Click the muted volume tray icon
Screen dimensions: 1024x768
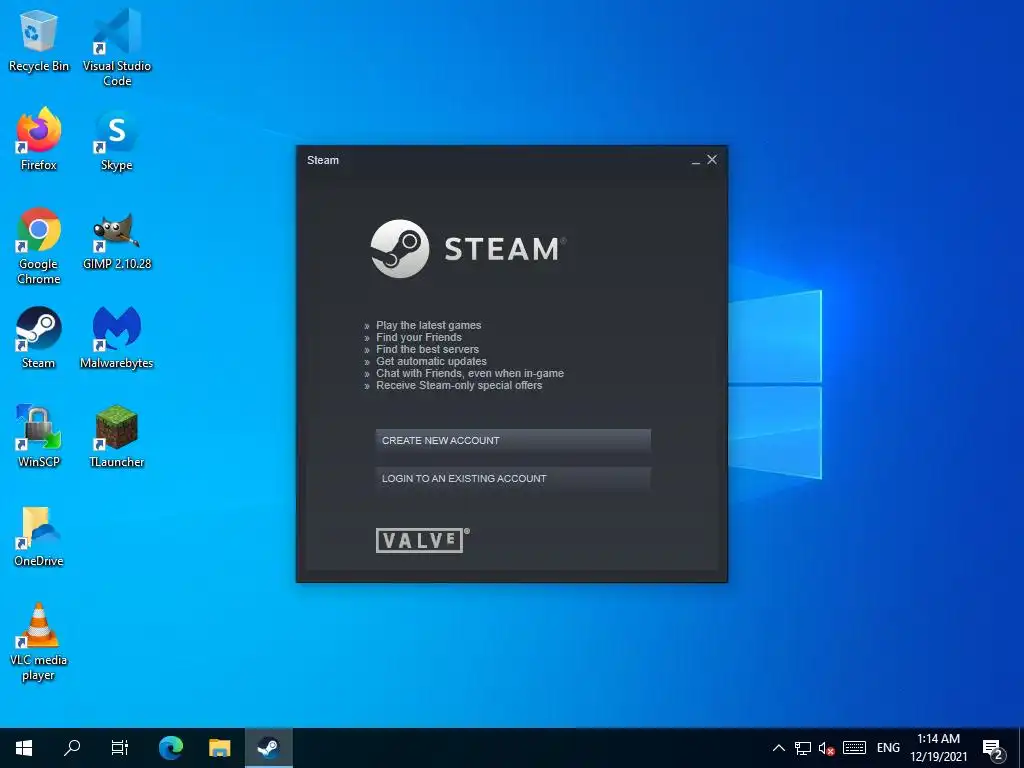(x=827, y=748)
